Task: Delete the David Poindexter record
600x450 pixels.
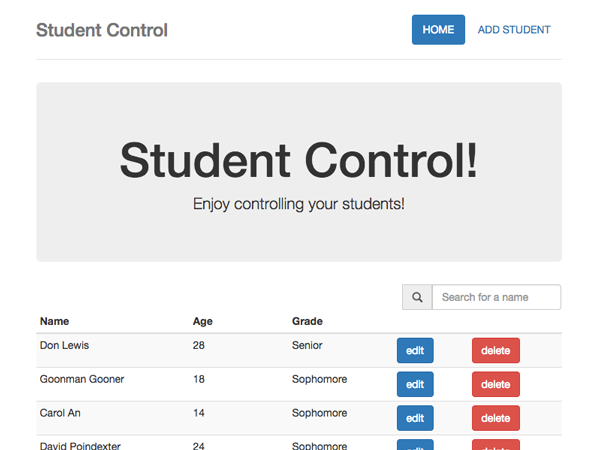Action: tap(496, 445)
